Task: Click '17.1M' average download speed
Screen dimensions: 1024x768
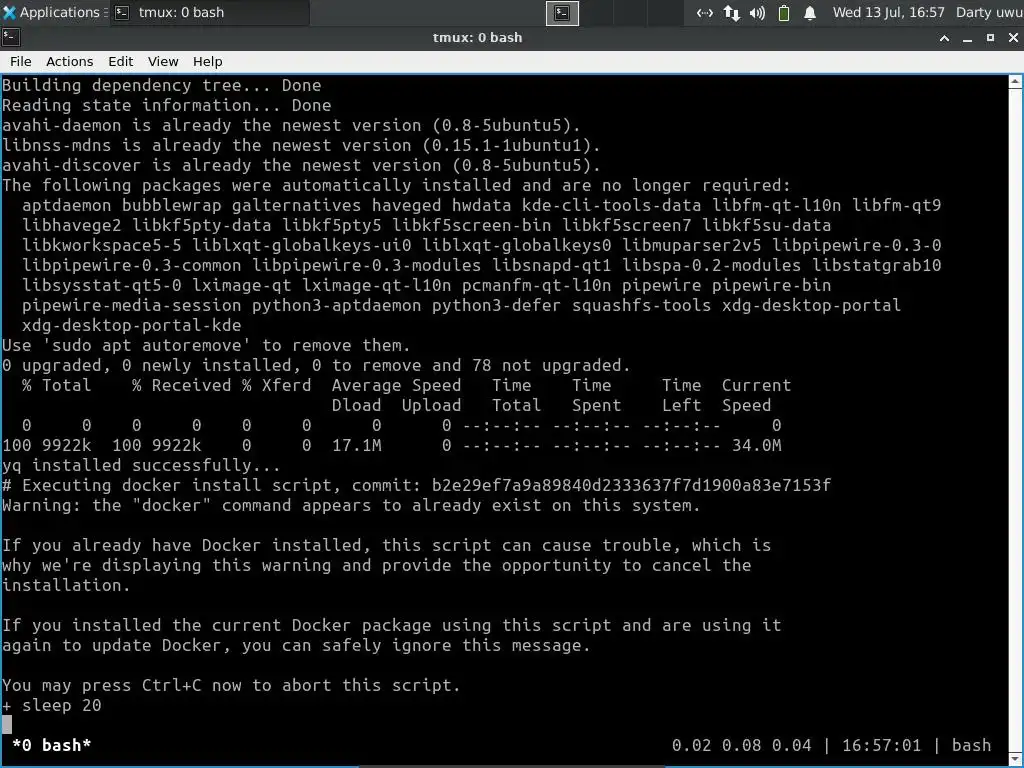Action: coord(357,445)
